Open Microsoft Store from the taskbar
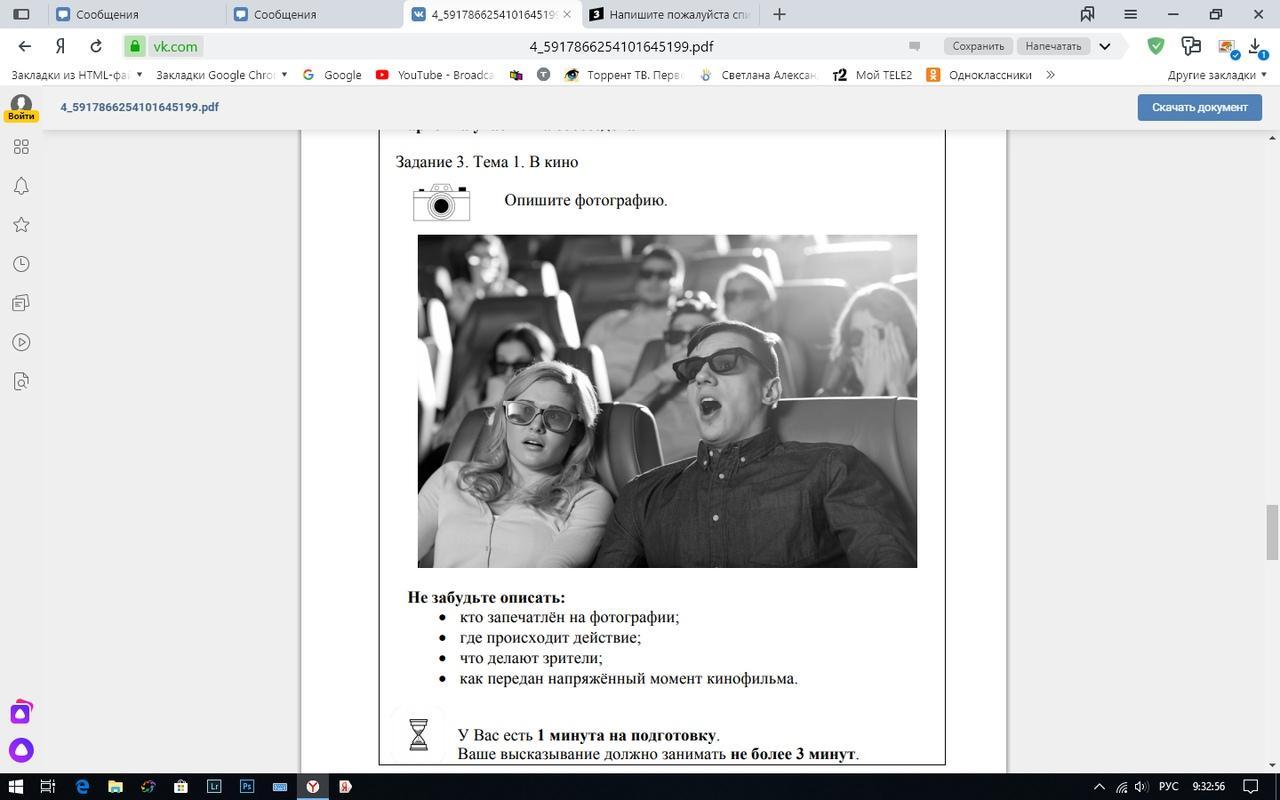1280x800 pixels. pyautogui.click(x=181, y=786)
